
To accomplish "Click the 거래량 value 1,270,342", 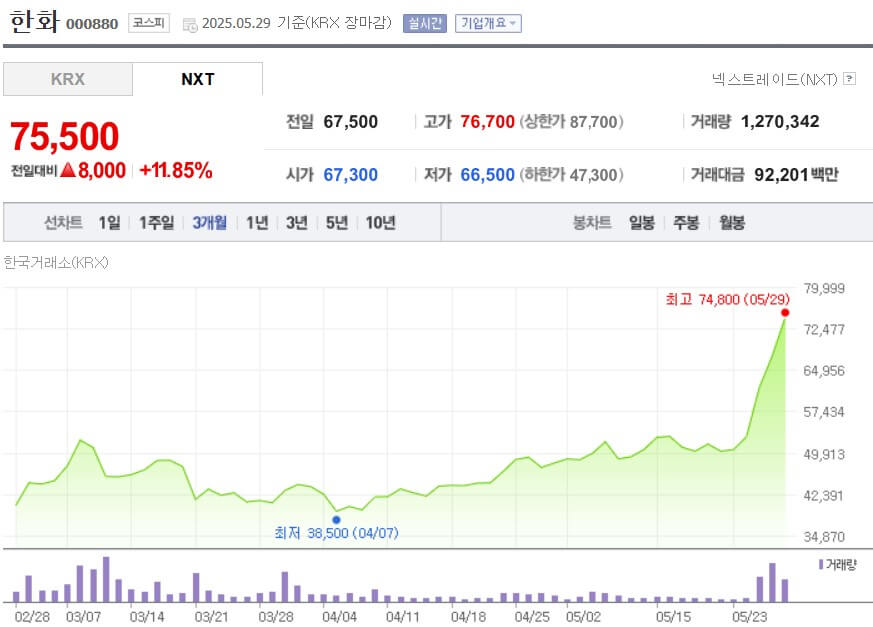I will (780, 121).
